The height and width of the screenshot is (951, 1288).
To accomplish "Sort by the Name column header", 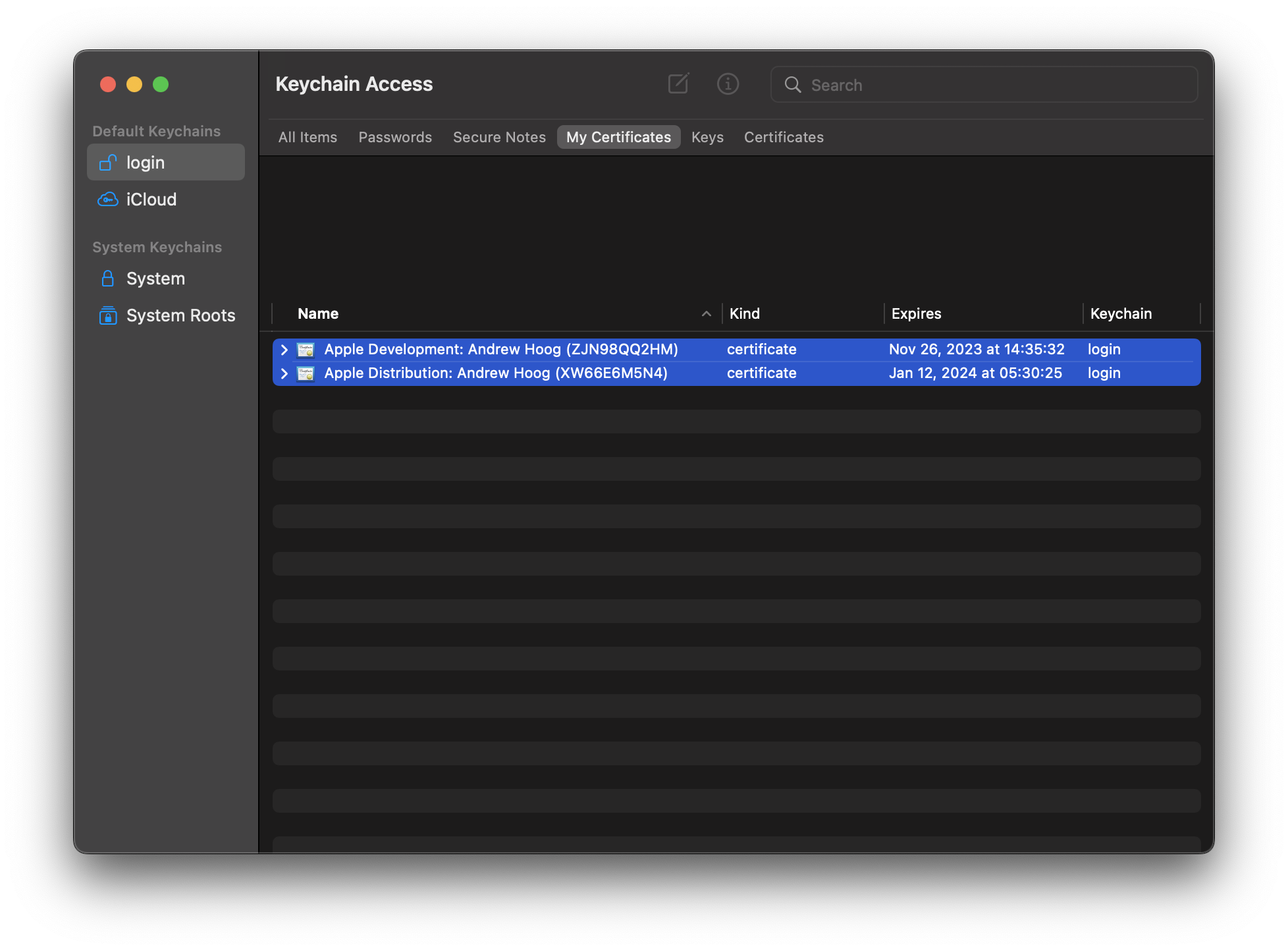I will [318, 313].
